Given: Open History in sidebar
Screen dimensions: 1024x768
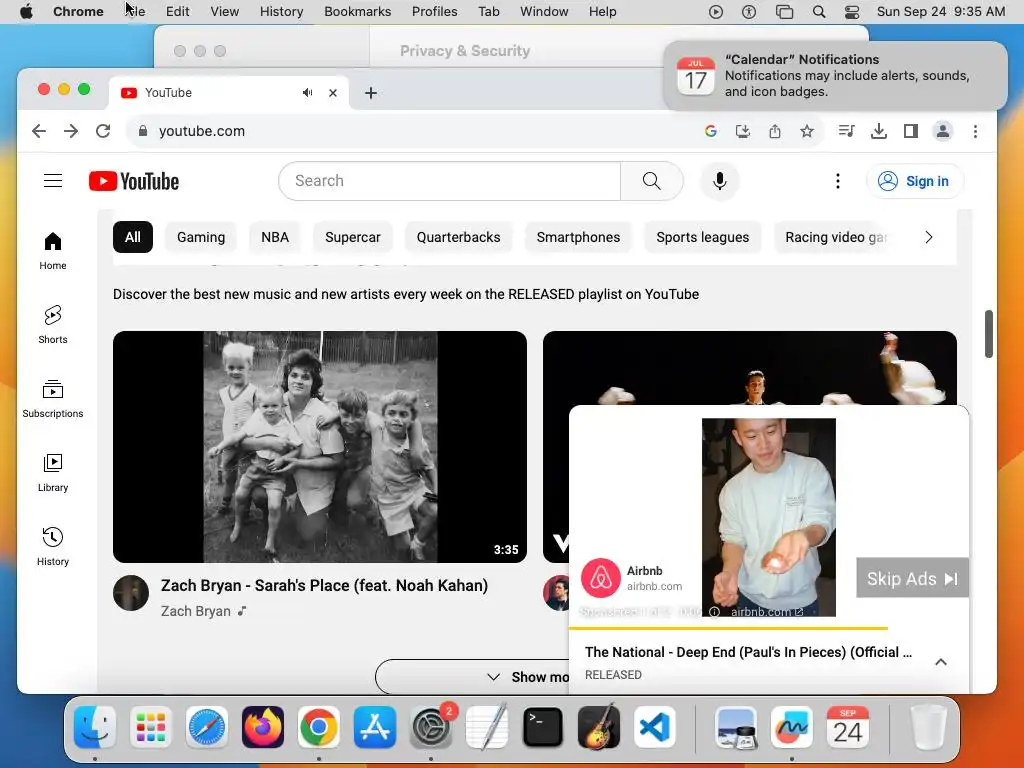Looking at the screenshot, I should pyautogui.click(x=53, y=547).
